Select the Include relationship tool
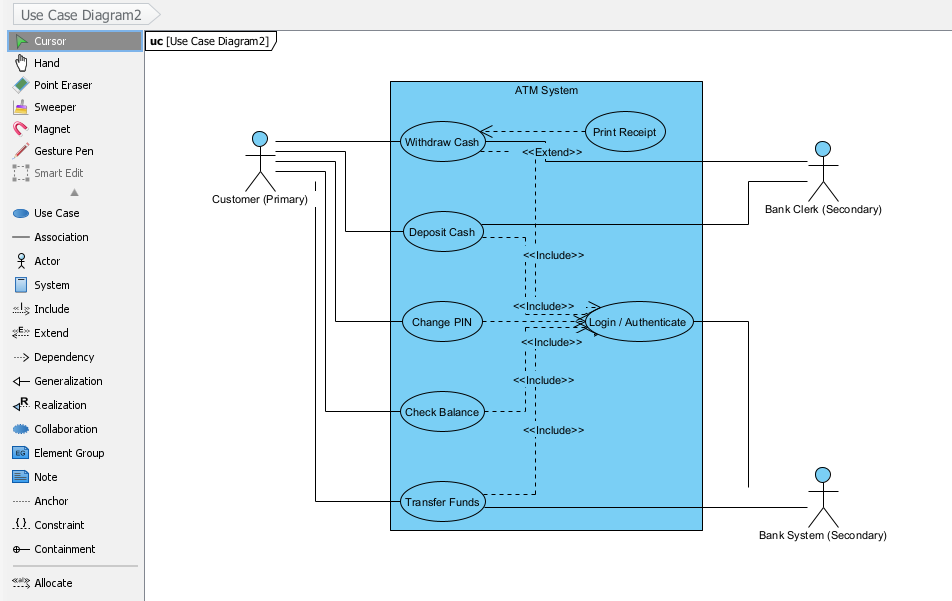 pos(75,309)
